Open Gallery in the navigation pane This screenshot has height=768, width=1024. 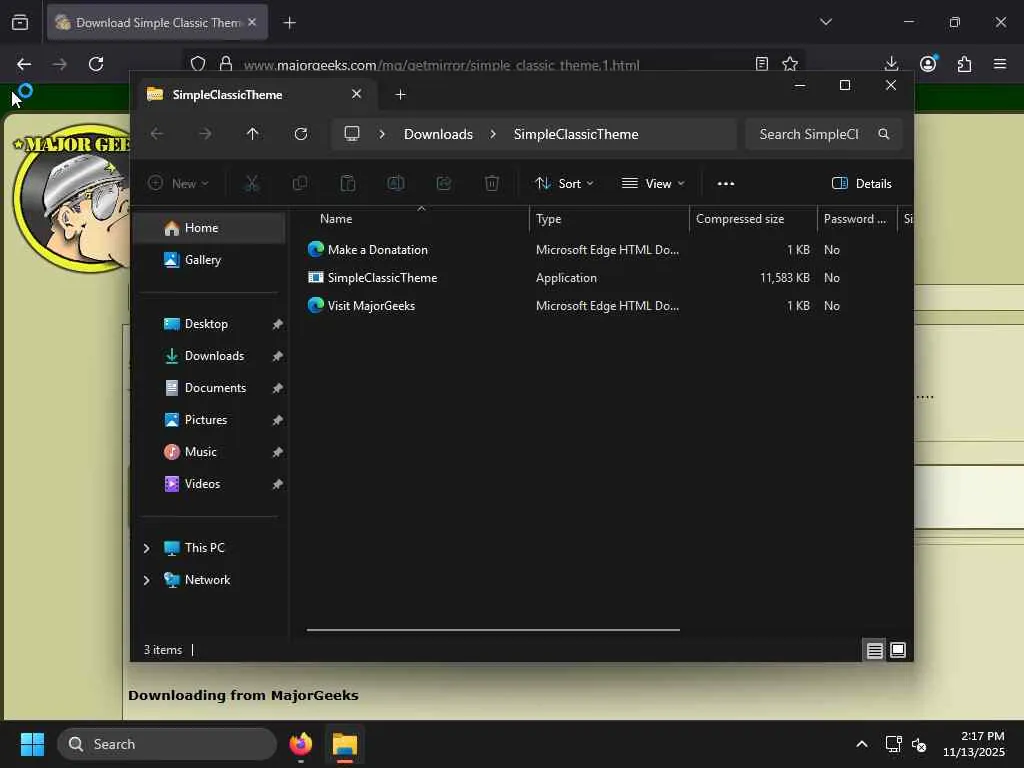coord(209,260)
